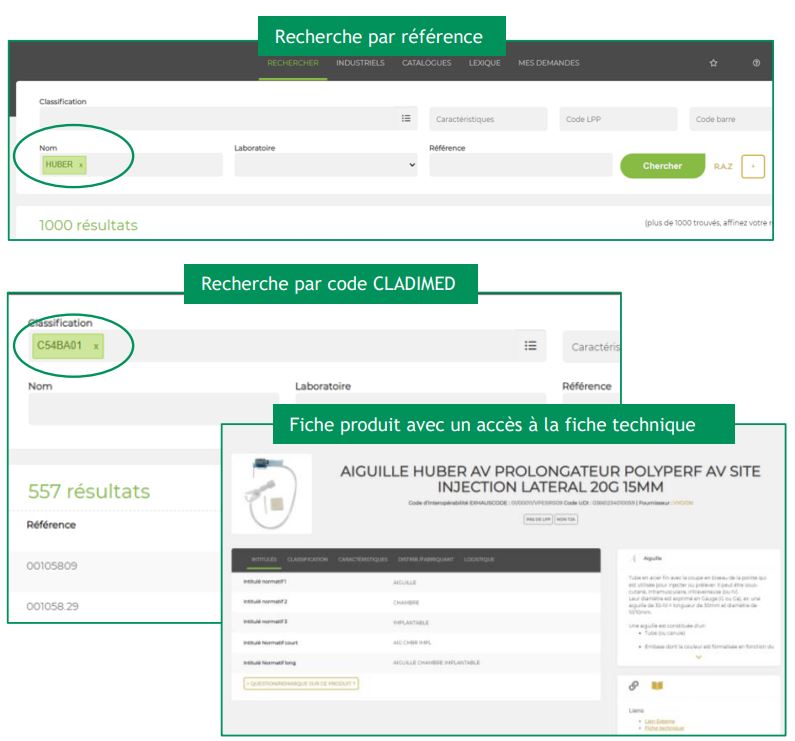This screenshot has width=795, height=741.
Task: Open the INTITULÉS tab in product sheet
Action: pyautogui.click(x=264, y=559)
